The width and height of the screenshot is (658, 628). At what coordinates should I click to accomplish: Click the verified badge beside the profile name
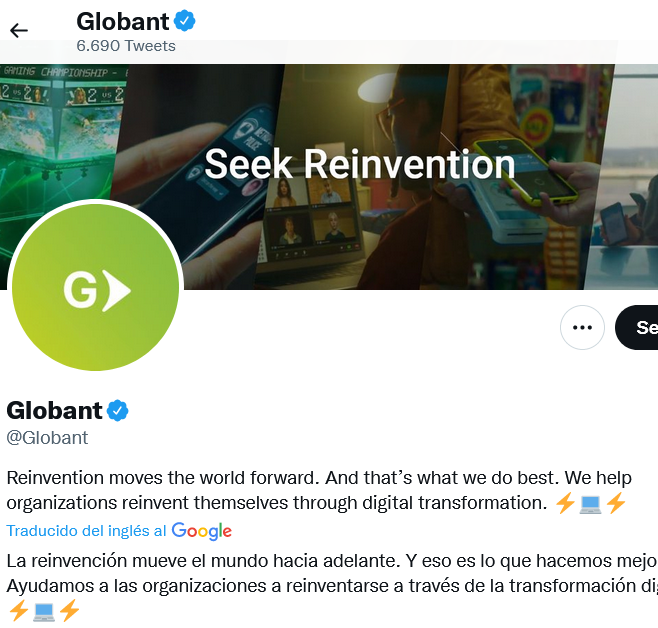point(118,410)
